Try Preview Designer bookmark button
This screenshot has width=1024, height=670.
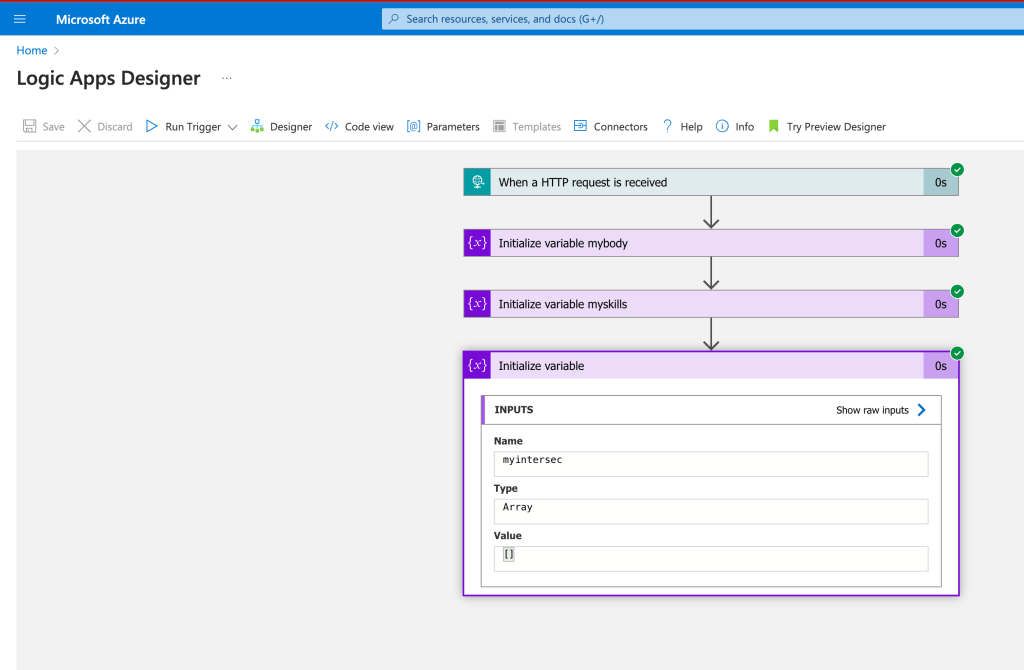(827, 126)
